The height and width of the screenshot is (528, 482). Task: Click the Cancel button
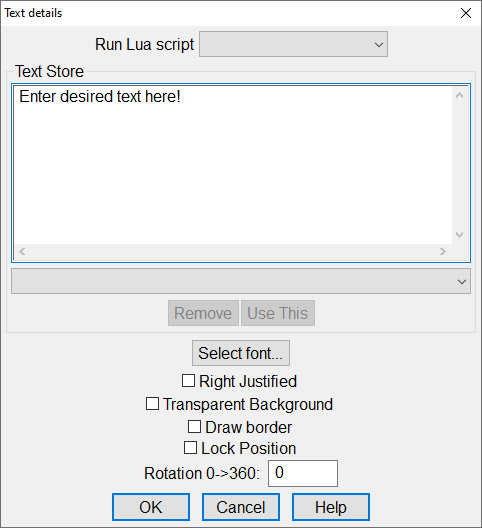[x=241, y=507]
